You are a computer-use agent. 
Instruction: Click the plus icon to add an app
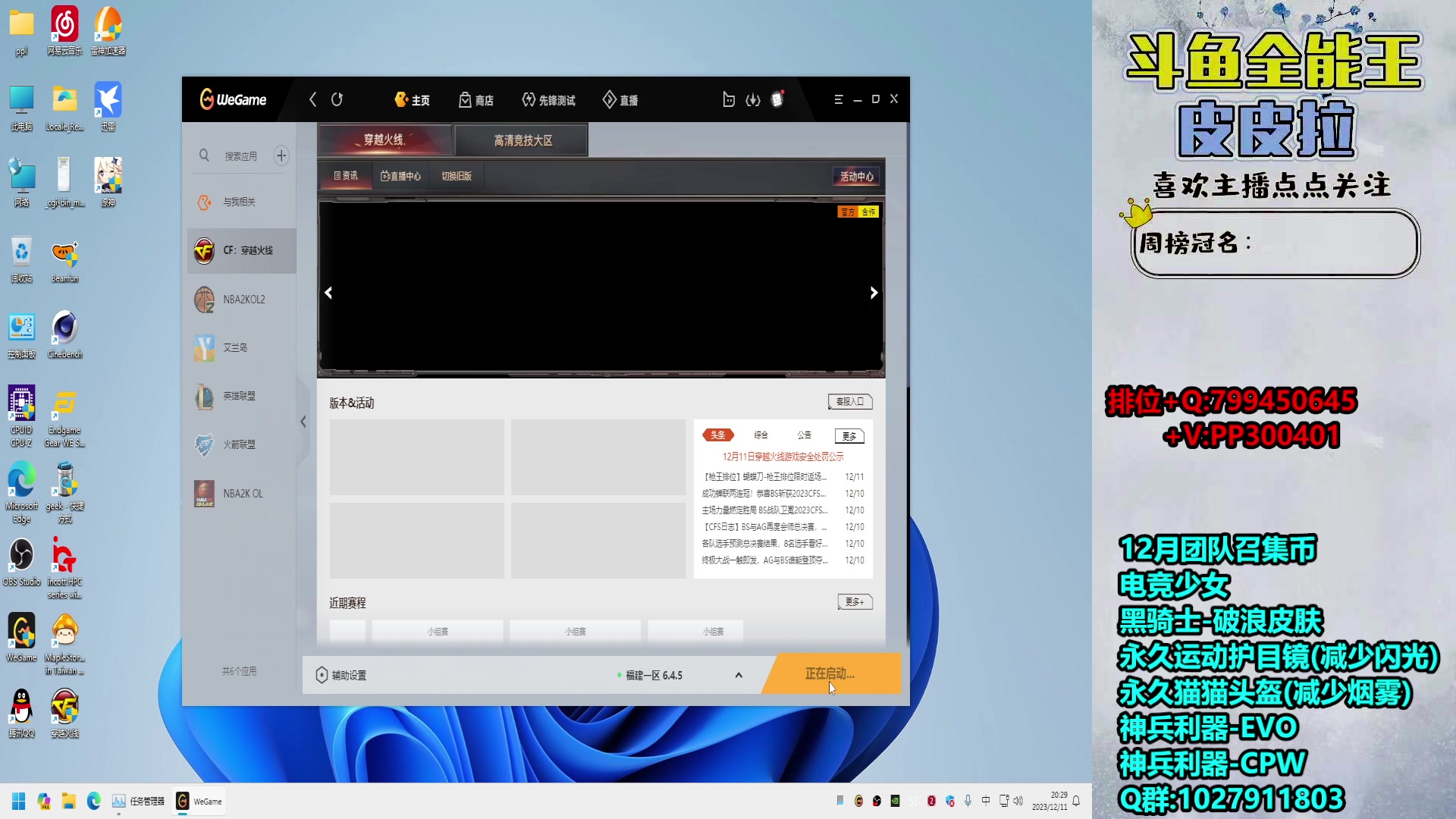[281, 155]
